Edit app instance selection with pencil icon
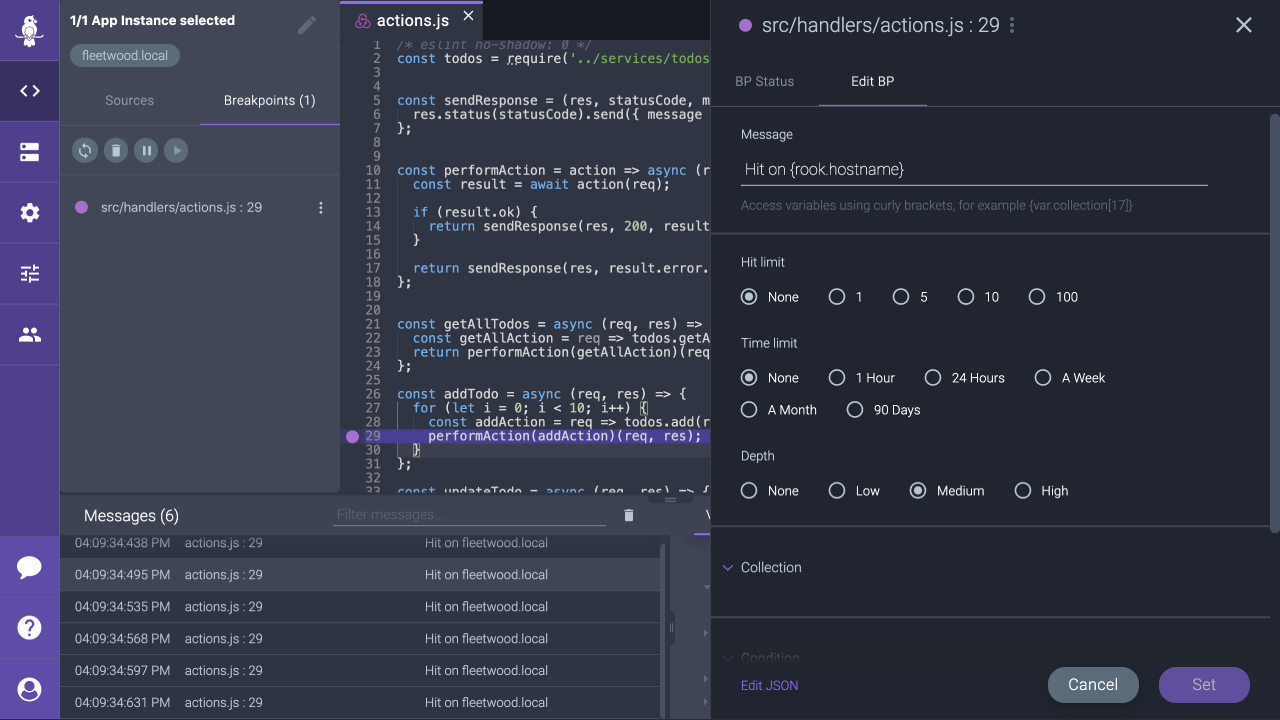Viewport: 1280px width, 720px height. click(x=307, y=26)
